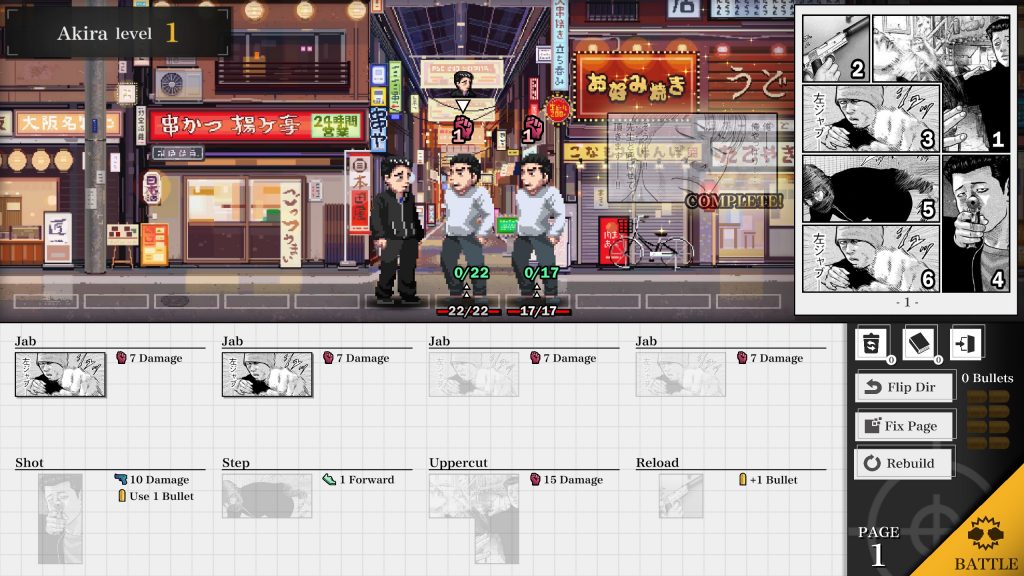Select comic panel numbered 6

click(x=871, y=258)
